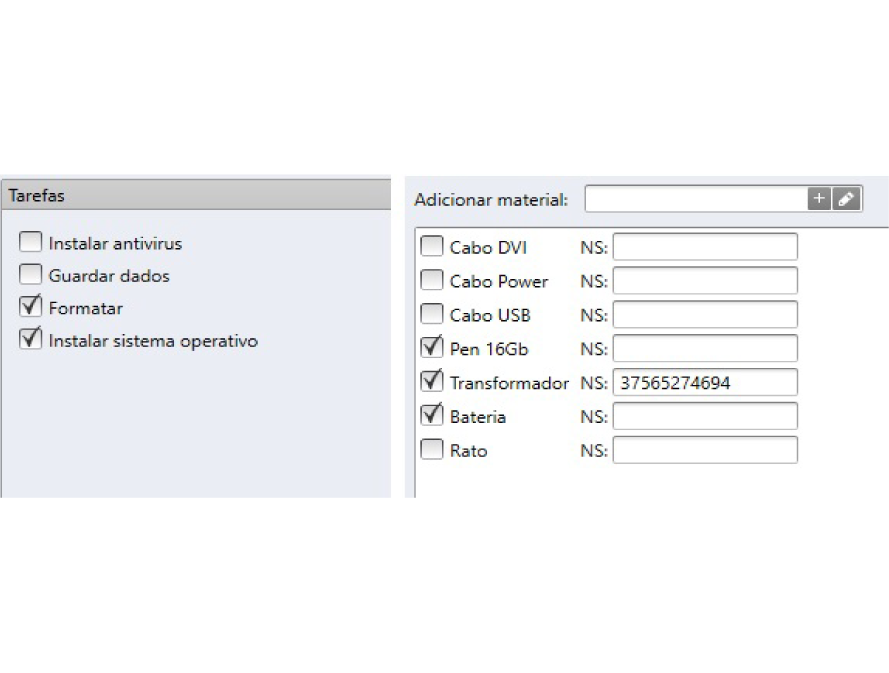Disable Instalar sistema operativo checkbox
Image resolution: width=889 pixels, height=673 pixels.
tap(31, 339)
